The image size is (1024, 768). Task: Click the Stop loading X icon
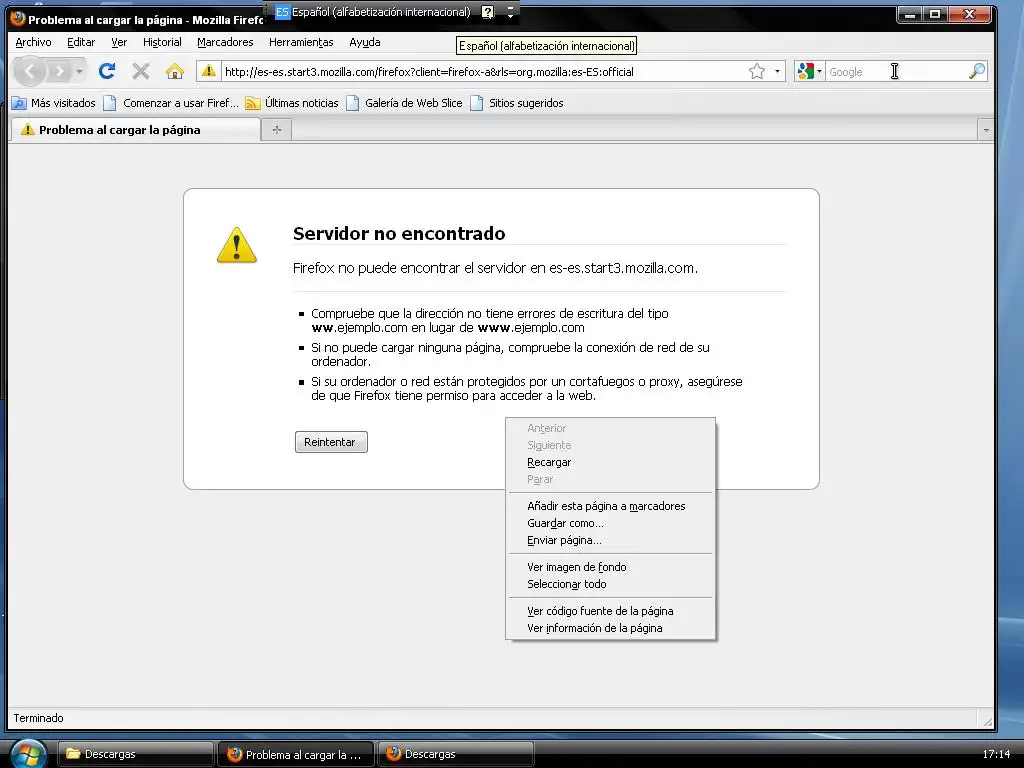click(140, 71)
